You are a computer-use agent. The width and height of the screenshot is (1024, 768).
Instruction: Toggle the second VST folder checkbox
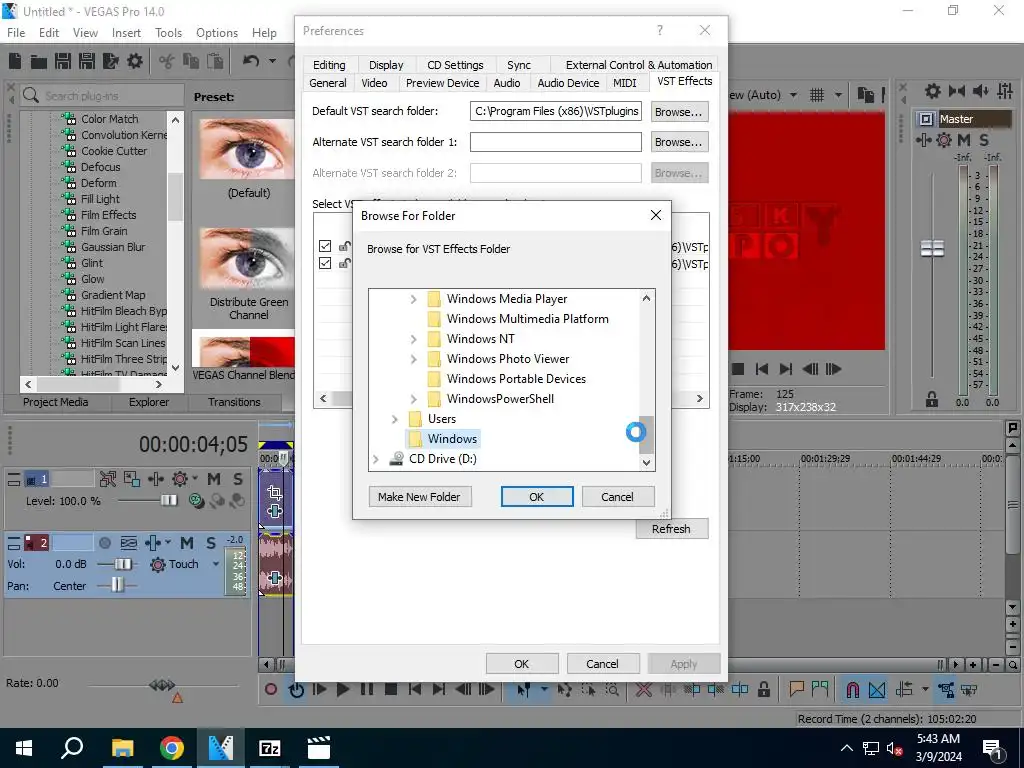point(325,263)
